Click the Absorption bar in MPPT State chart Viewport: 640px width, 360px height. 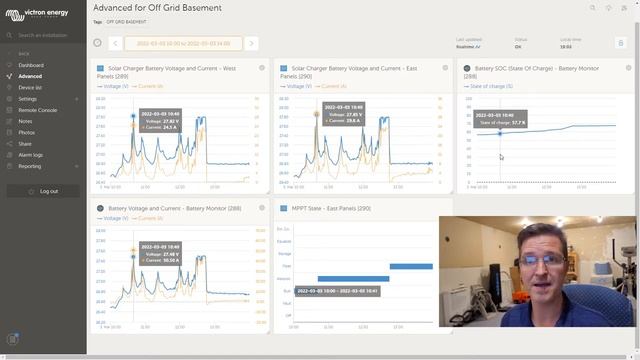point(353,279)
